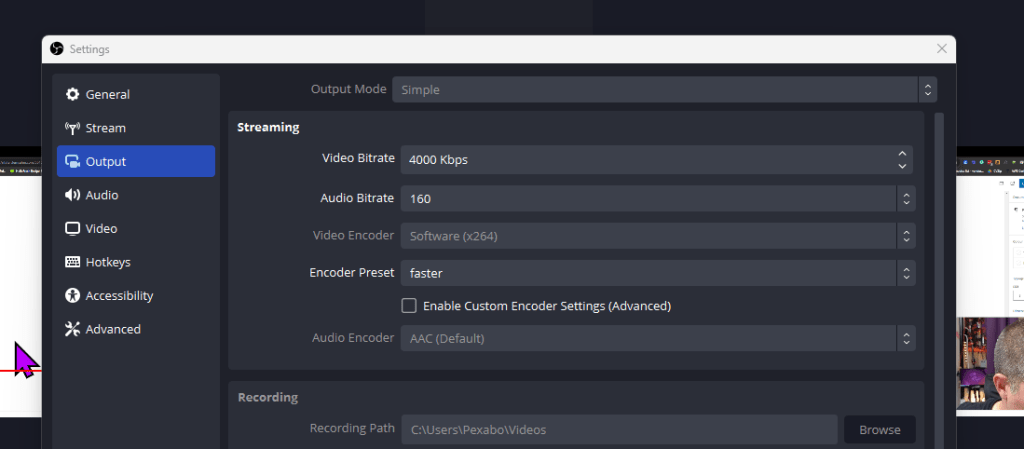Click the Recording Path text field

coord(619,429)
